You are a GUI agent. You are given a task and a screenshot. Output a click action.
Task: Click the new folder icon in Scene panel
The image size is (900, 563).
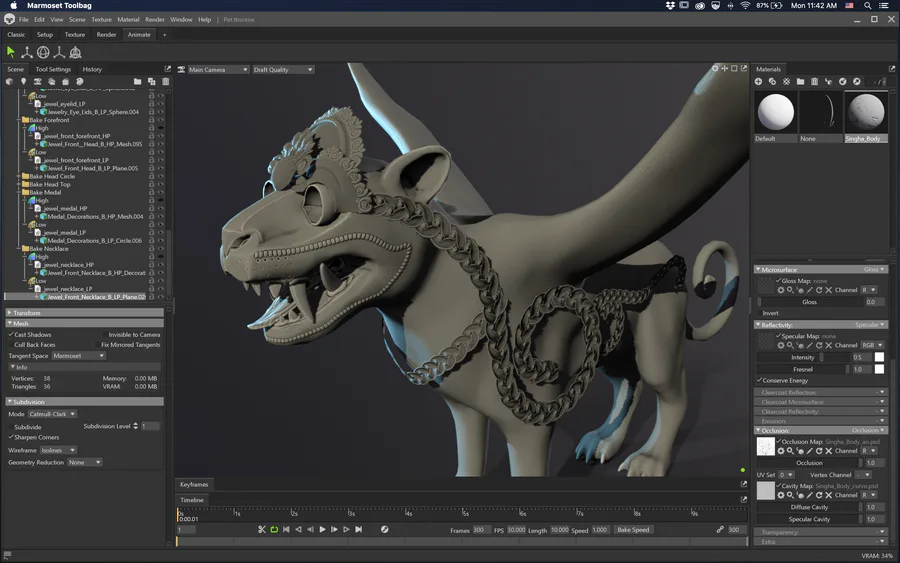click(x=140, y=81)
